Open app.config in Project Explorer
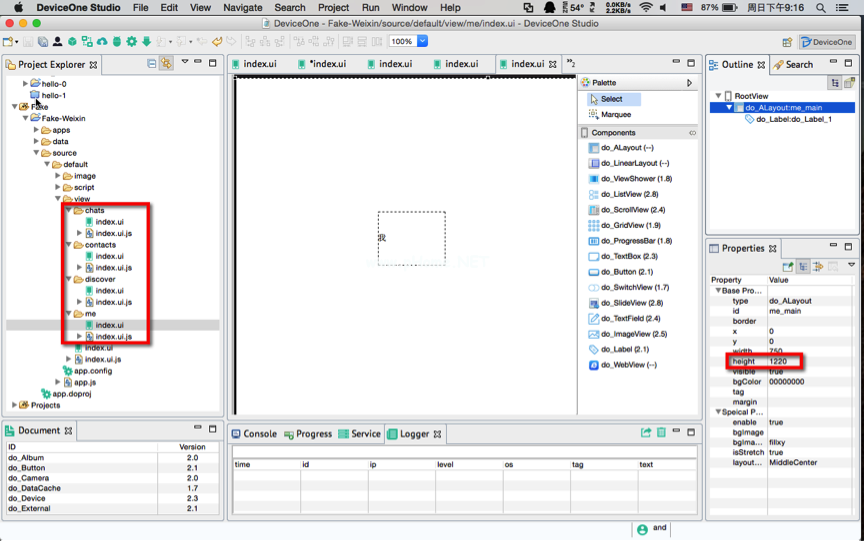 [92, 371]
